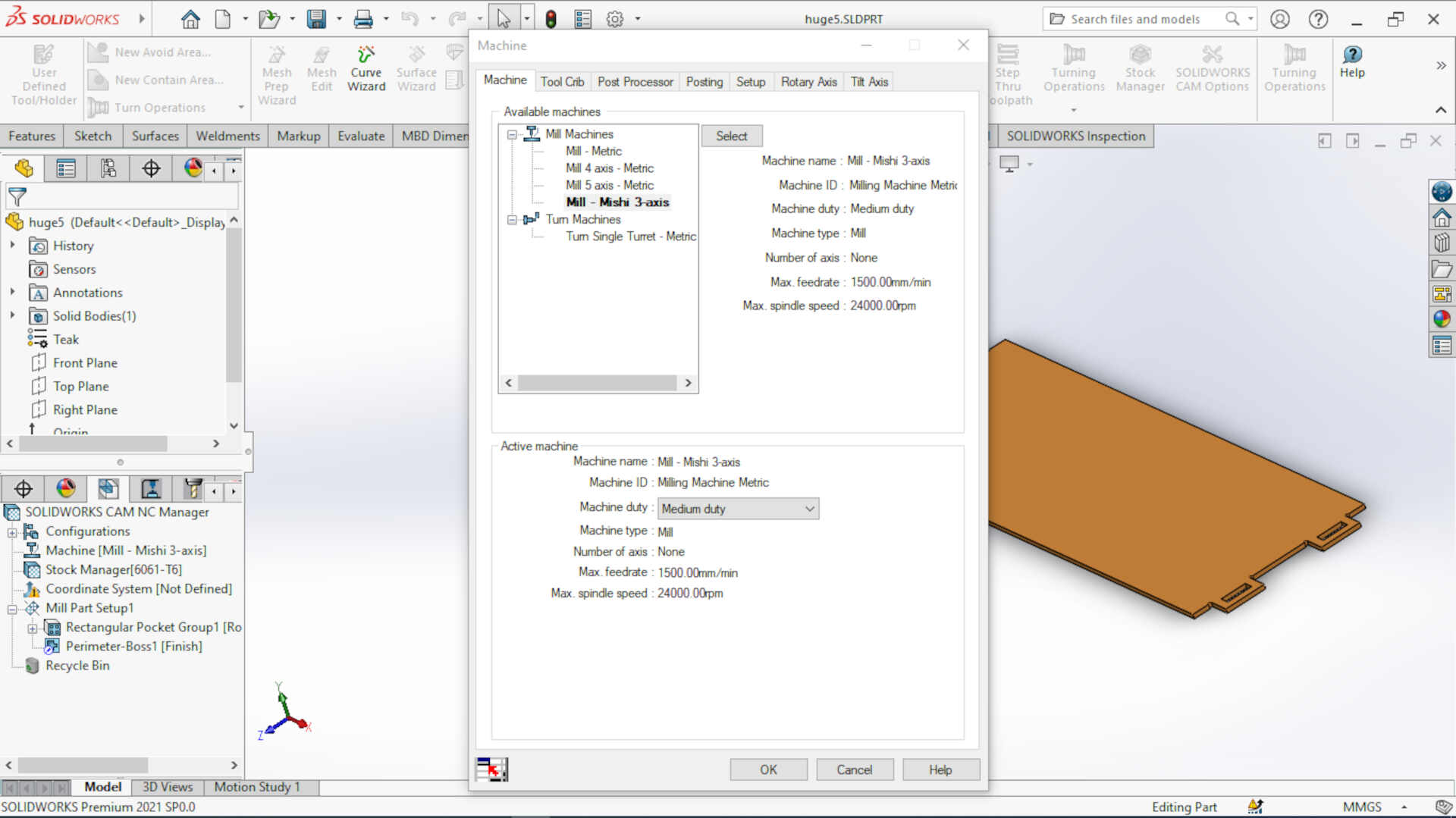Open the Surface Wizard
The image size is (1456, 818).
pyautogui.click(x=416, y=67)
